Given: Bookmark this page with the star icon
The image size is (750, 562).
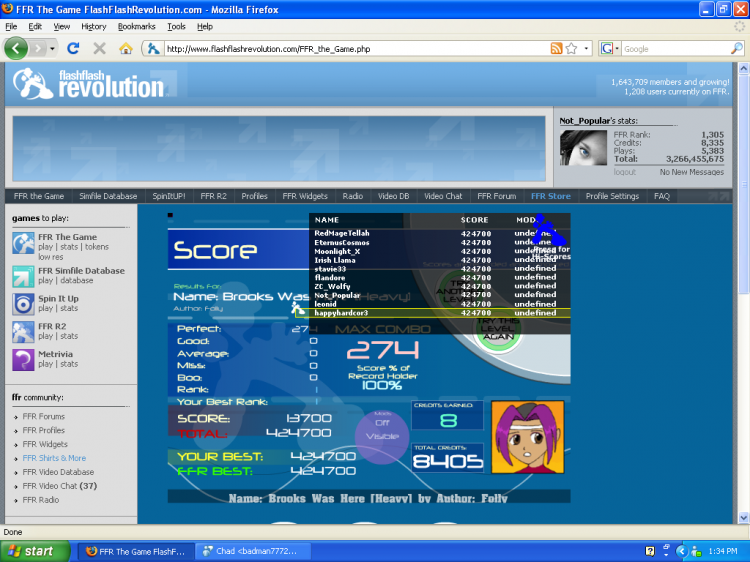Looking at the screenshot, I should pos(572,48).
